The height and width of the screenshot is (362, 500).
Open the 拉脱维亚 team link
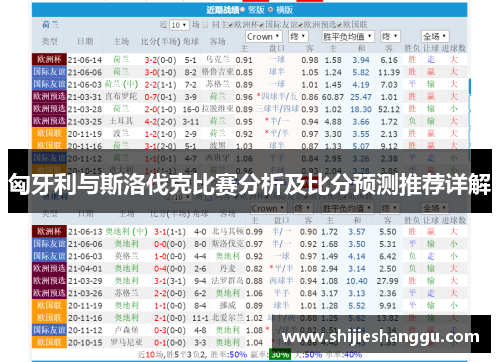[217, 109]
